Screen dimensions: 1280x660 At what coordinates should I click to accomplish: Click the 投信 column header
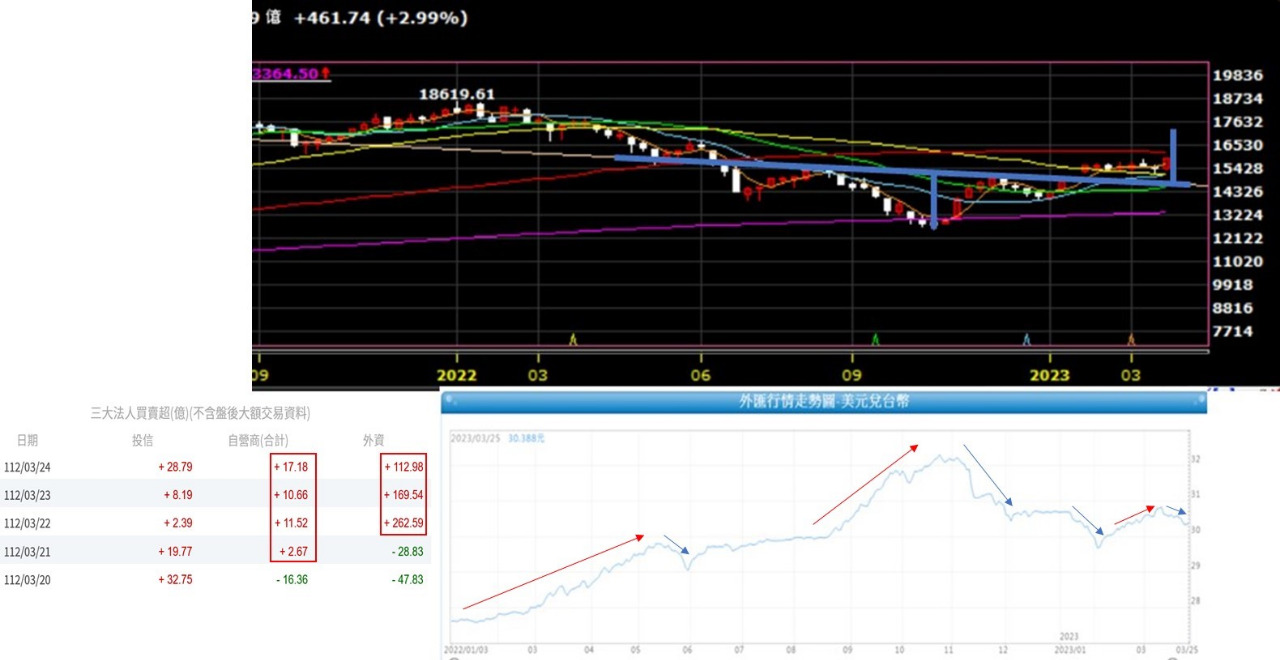pyautogui.click(x=142, y=440)
